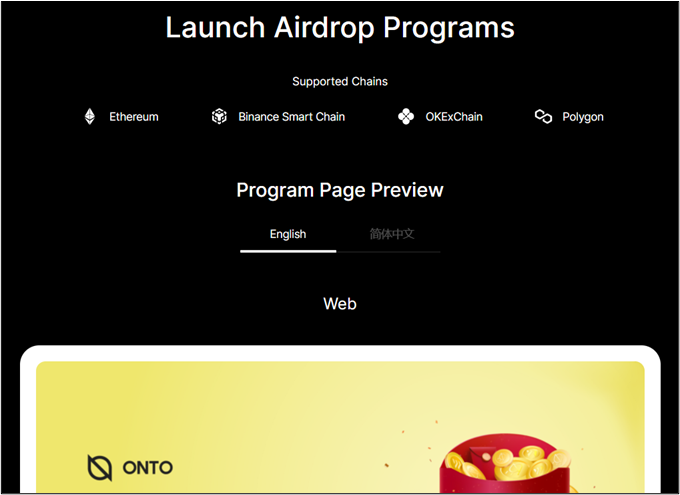This screenshot has width=680, height=495.
Task: Click the Supported Chains subtitle
Action: (340, 81)
